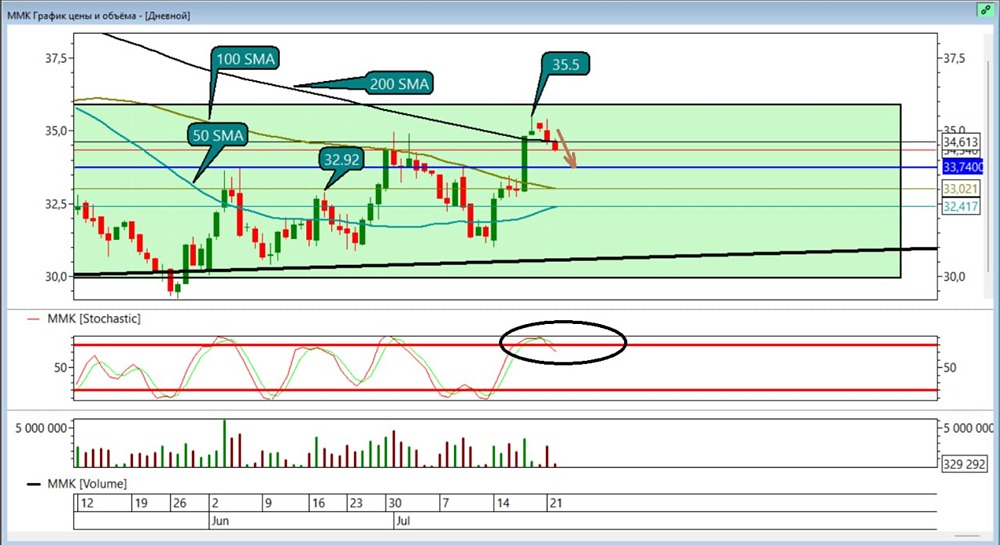Click the tallest green volume bar
This screenshot has height=545, width=1000.
point(224,444)
